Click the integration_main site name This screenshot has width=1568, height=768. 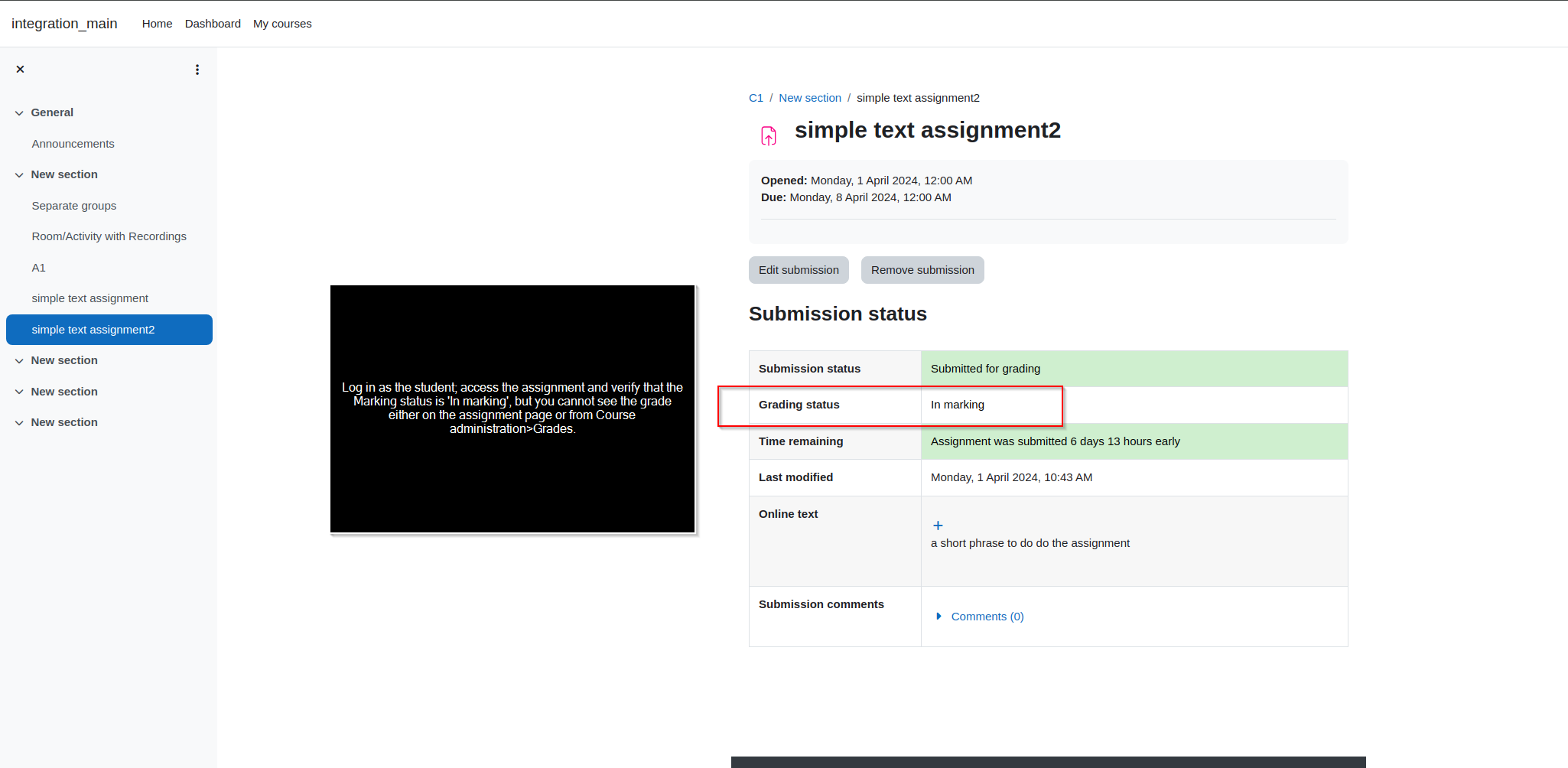(x=64, y=24)
